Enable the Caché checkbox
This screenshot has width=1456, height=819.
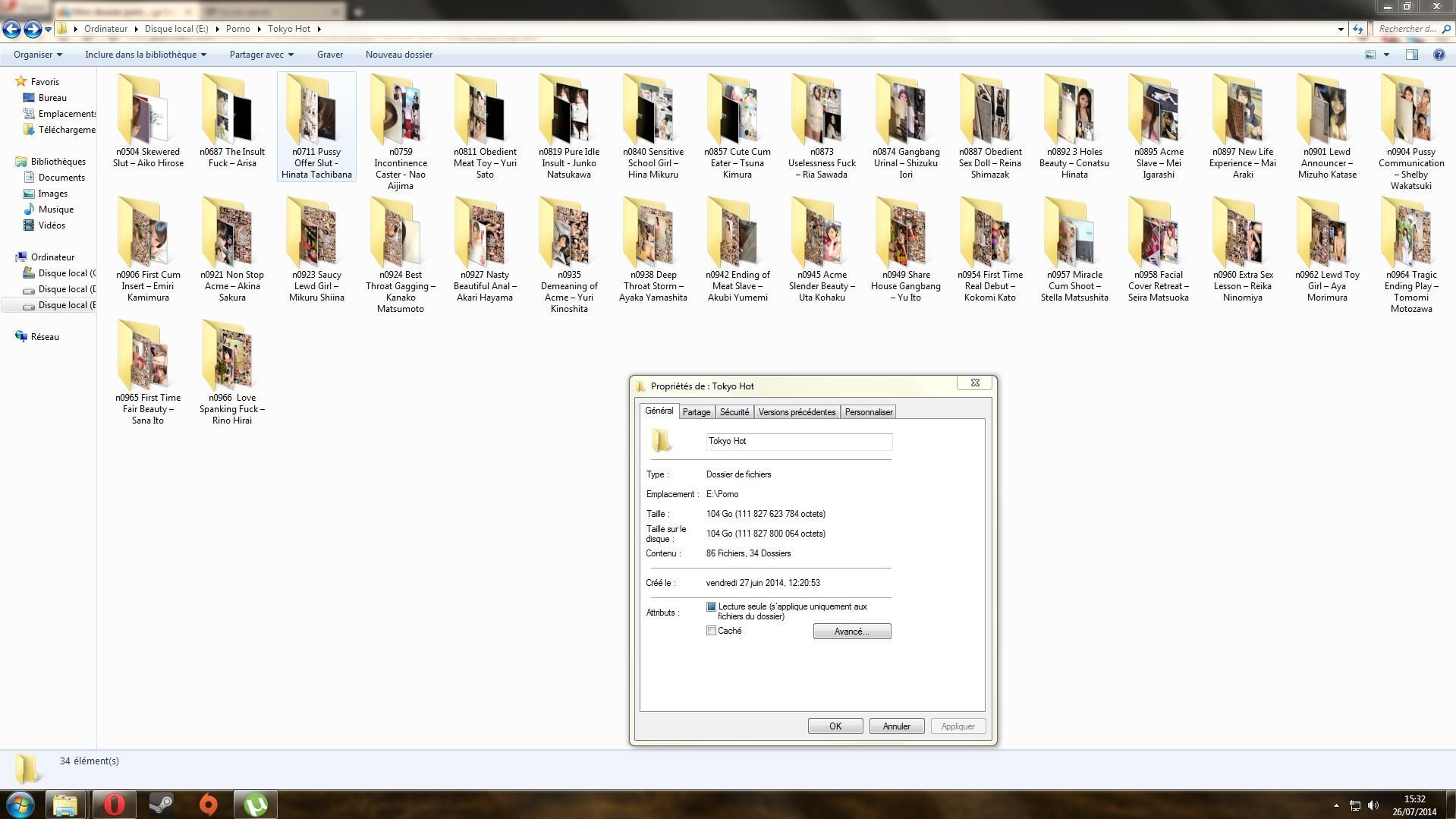coord(711,631)
